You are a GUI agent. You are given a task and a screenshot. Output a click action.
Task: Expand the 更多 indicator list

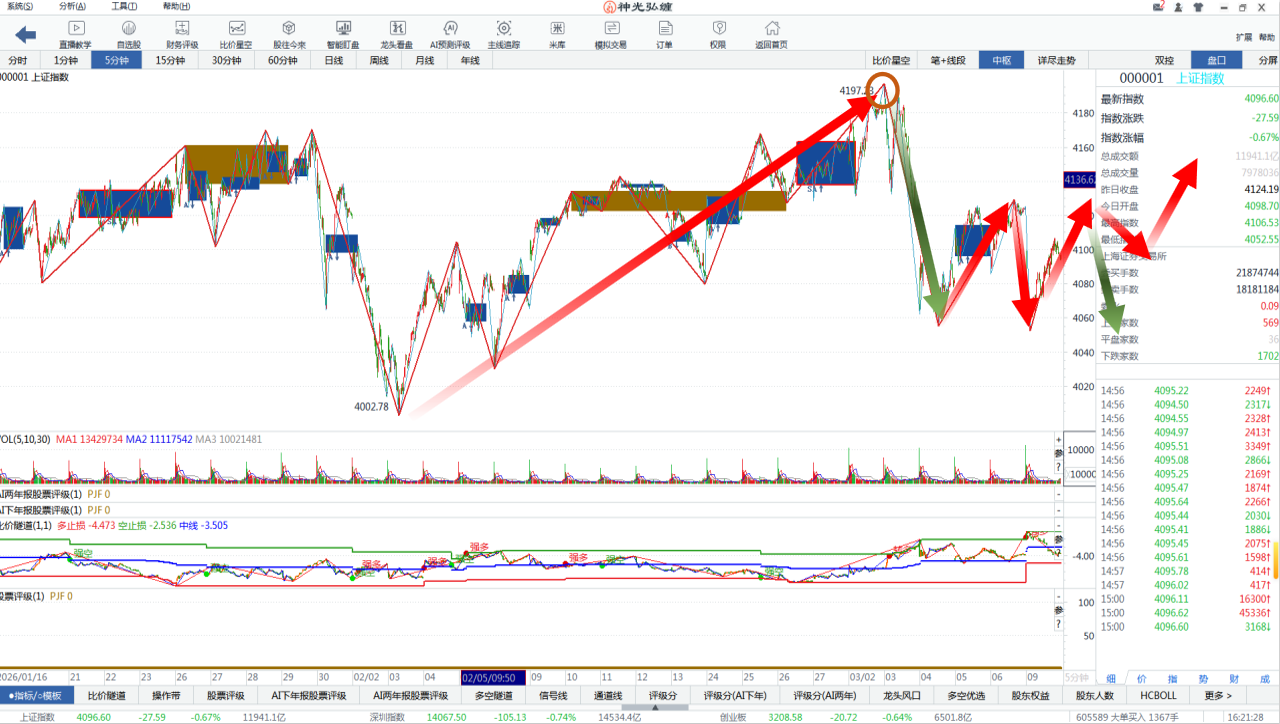coord(1218,695)
